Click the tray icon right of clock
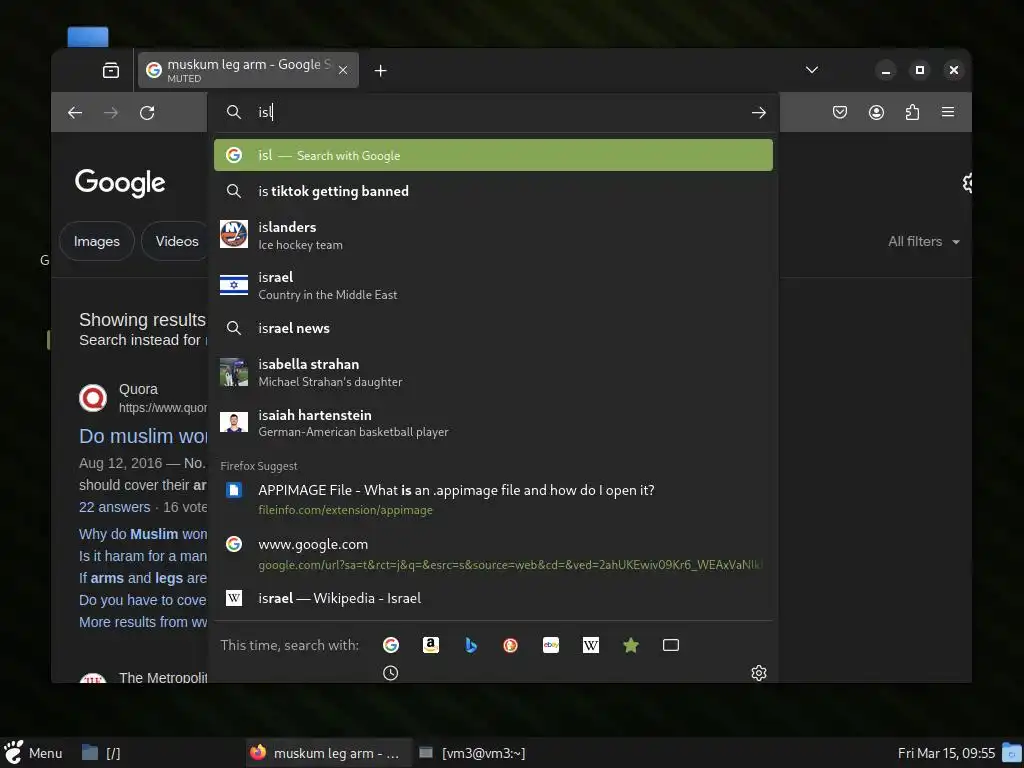This screenshot has height=768, width=1024. click(x=1012, y=752)
